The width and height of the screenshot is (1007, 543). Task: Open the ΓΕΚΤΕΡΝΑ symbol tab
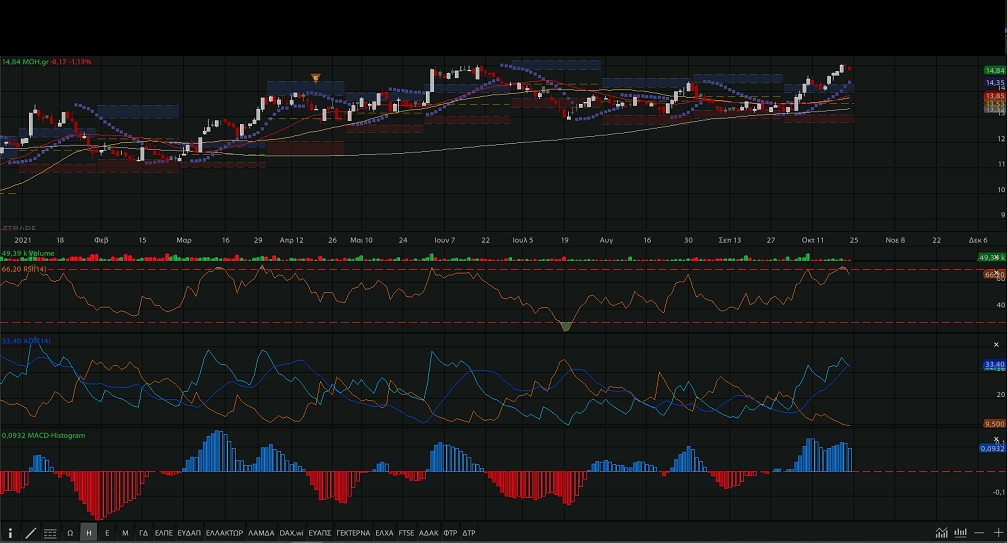(x=353, y=533)
